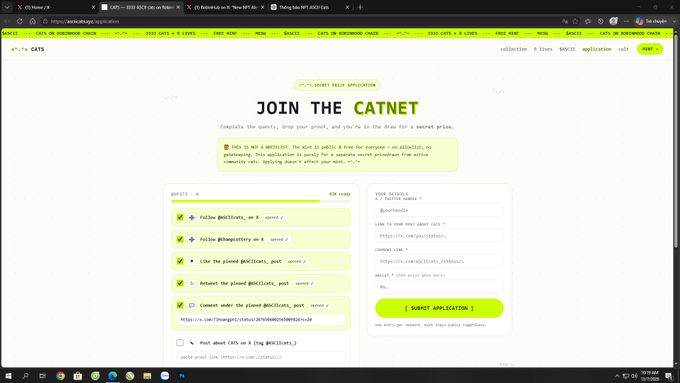680x383 pixels.
Task: Open File Explorer from the taskbar
Action: click(x=147, y=376)
